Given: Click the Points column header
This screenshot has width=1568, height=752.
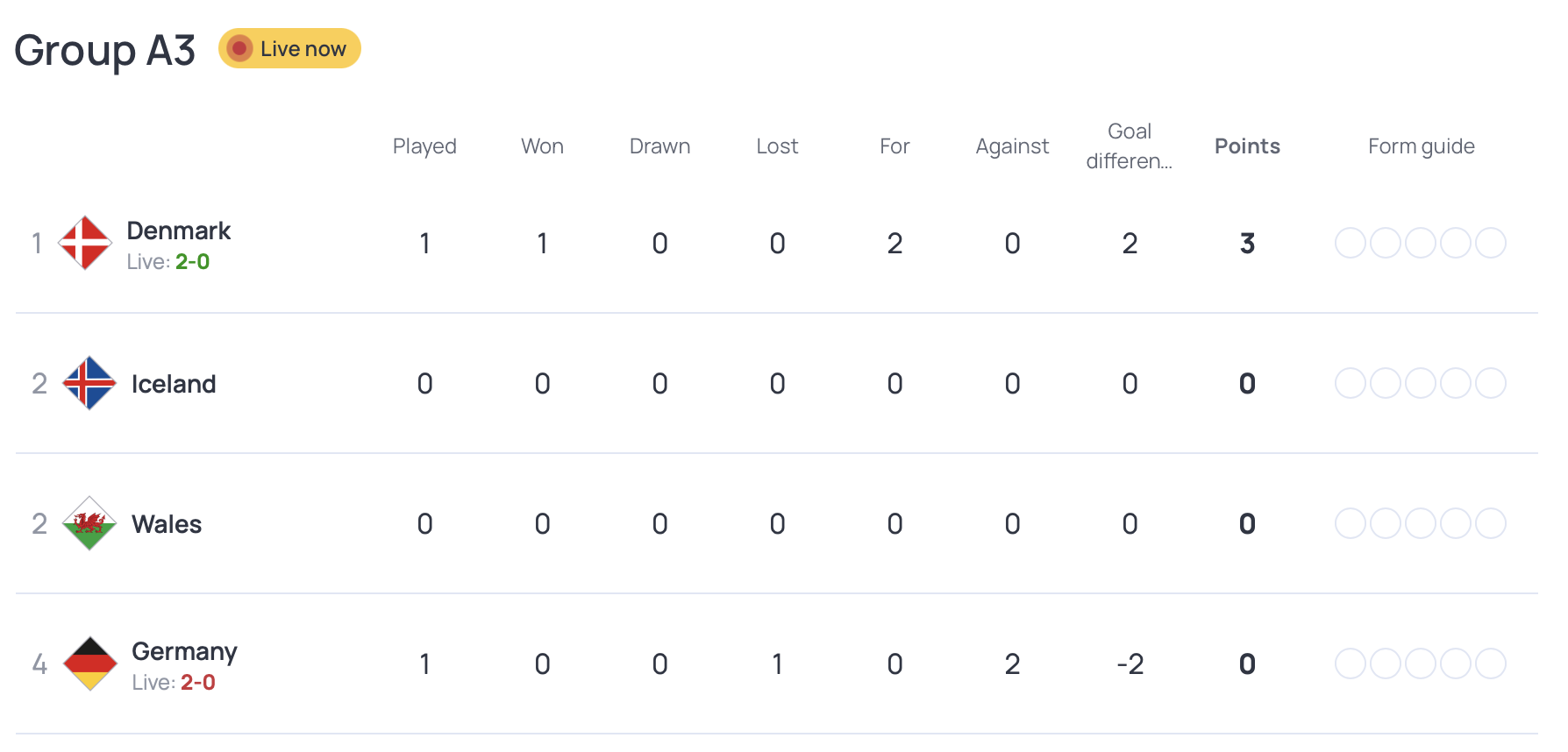Looking at the screenshot, I should (1247, 146).
